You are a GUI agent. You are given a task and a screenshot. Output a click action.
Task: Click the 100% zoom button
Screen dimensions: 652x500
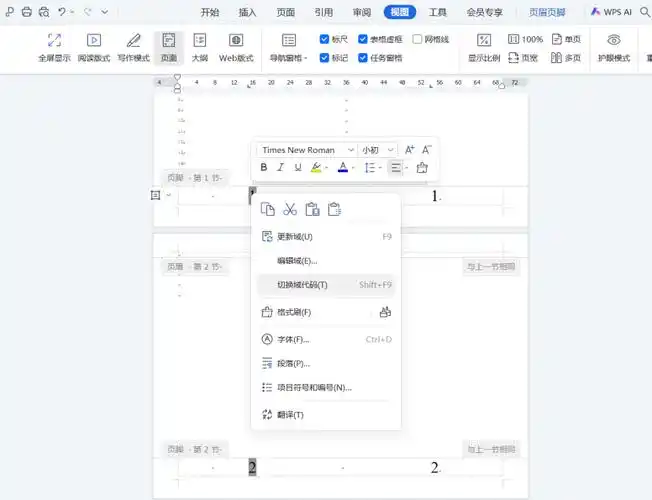[525, 39]
